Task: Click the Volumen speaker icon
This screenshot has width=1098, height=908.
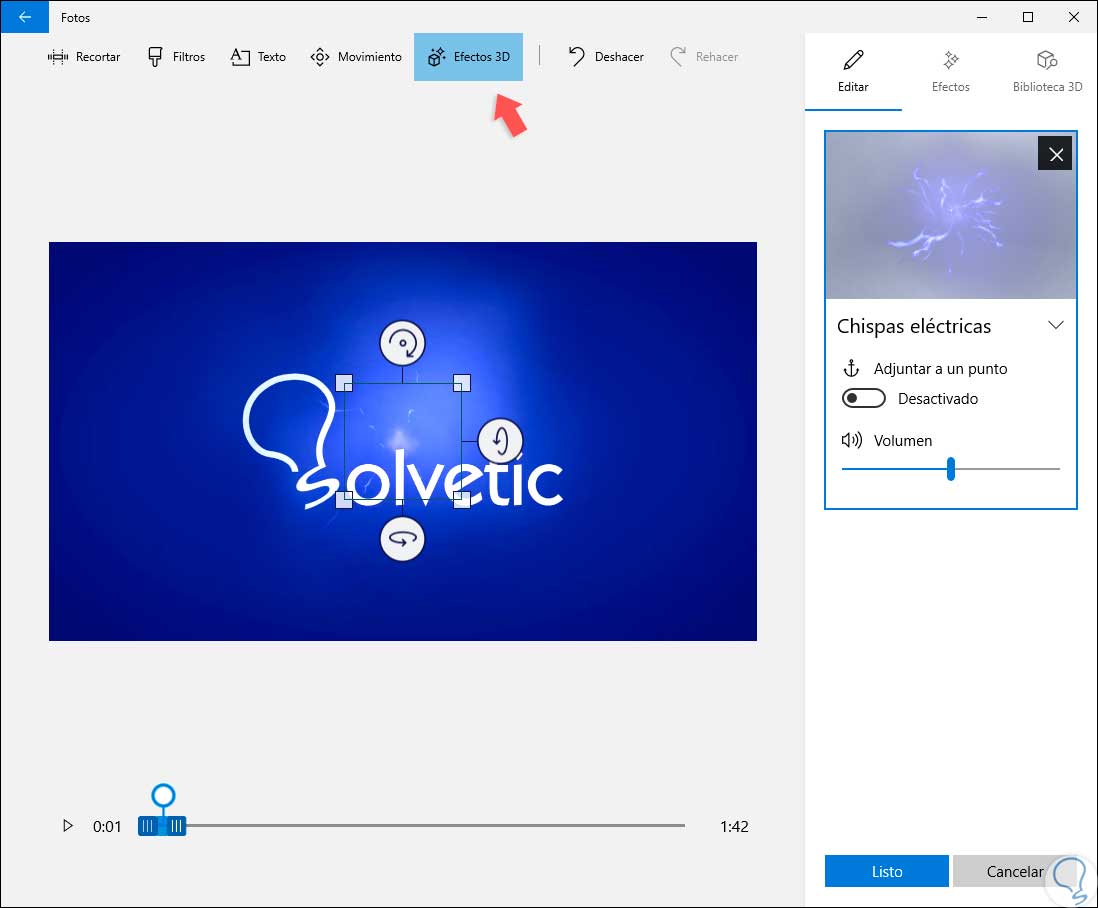Action: point(852,440)
